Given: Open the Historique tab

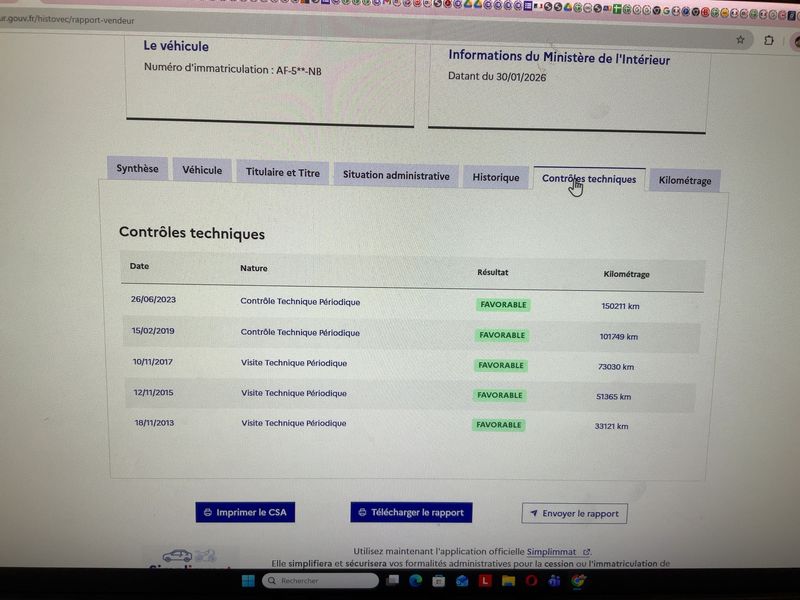Looking at the screenshot, I should 496,178.
